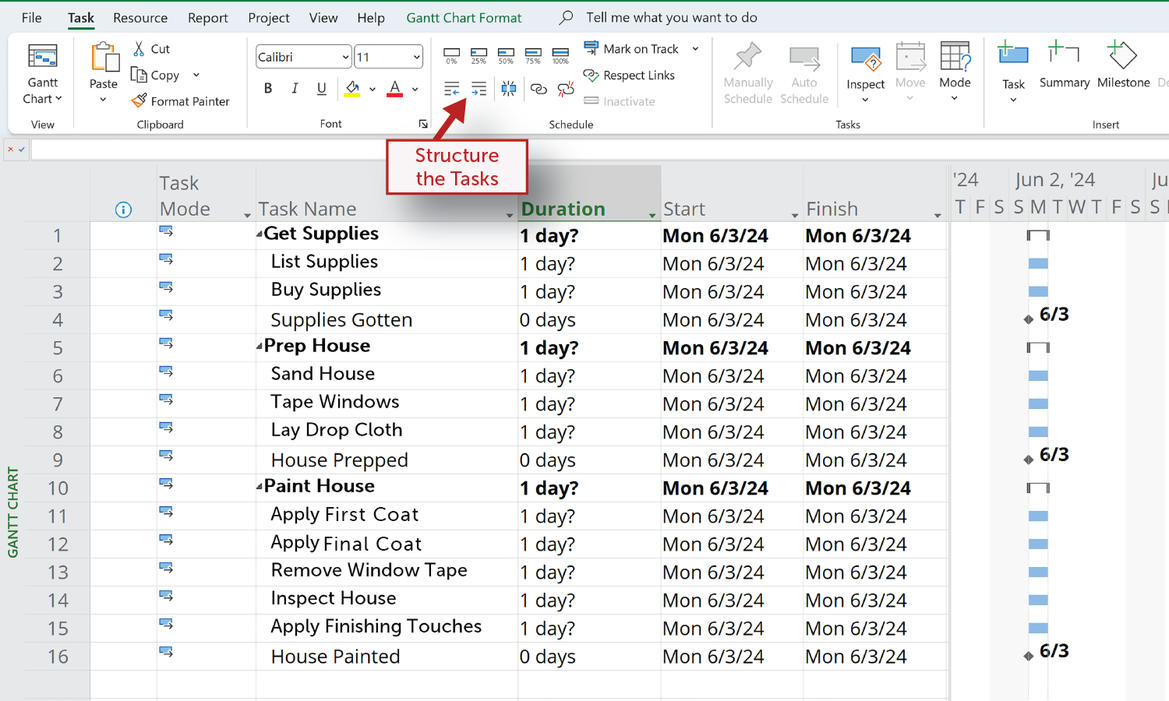
Task: Open the Gantt Chart Format tab
Action: 464,18
